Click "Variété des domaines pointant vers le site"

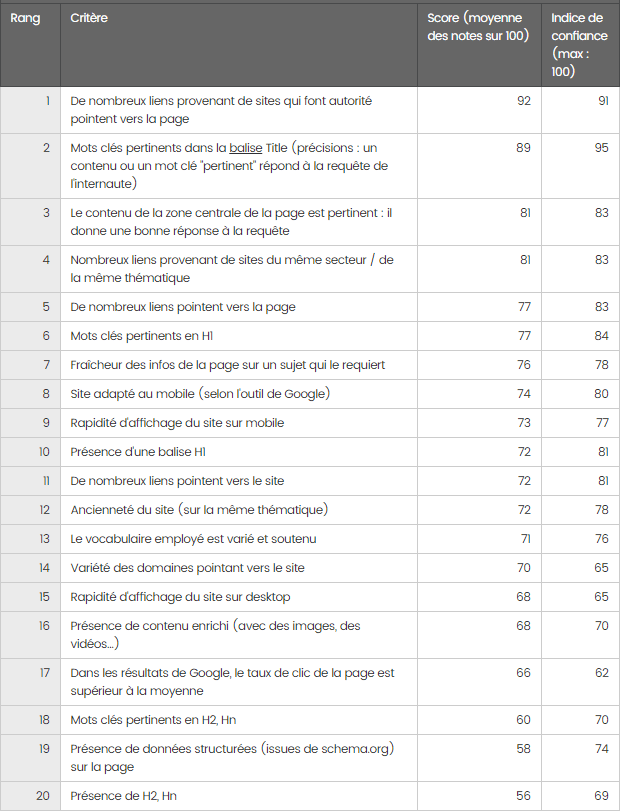coord(187,568)
